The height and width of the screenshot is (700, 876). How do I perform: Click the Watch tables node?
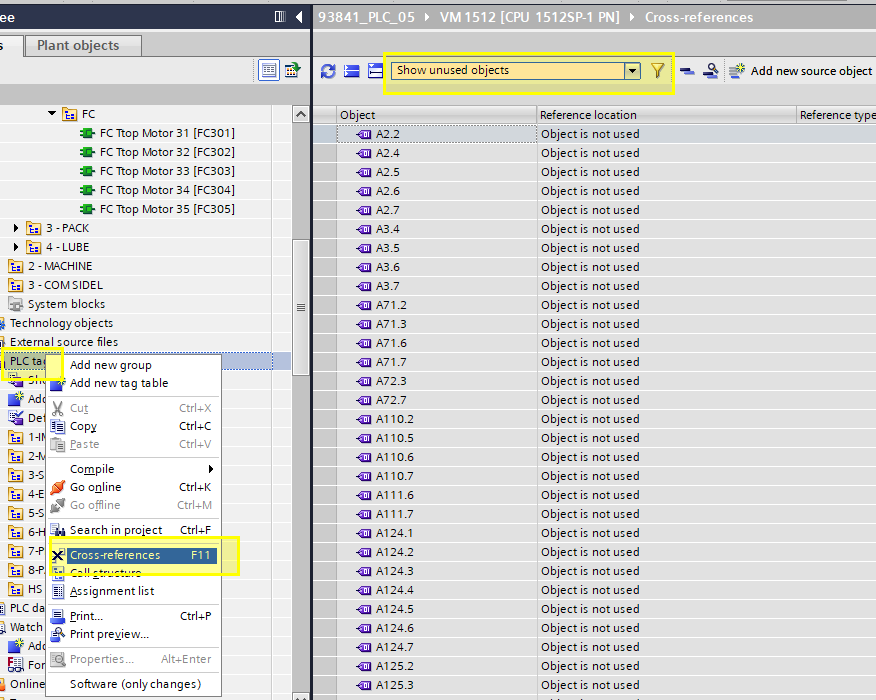pyautogui.click(x=26, y=627)
